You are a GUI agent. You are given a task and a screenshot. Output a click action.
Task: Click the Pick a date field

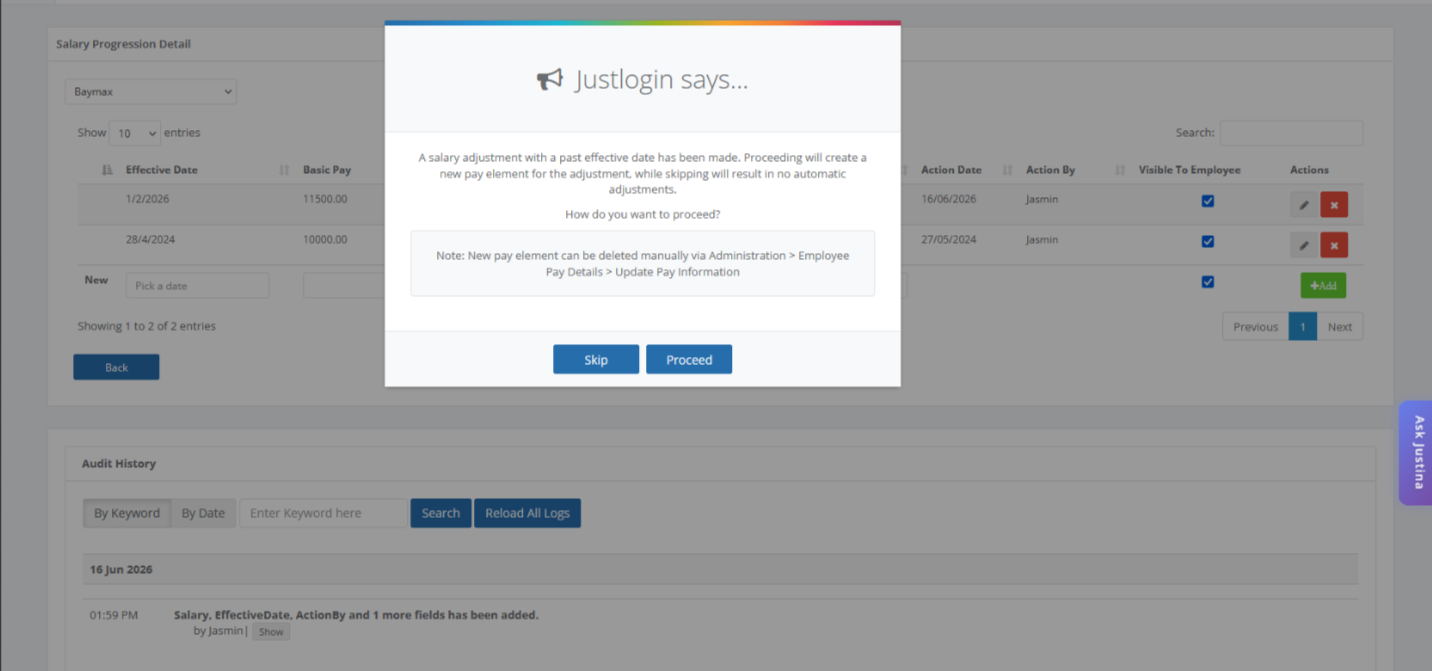197,285
